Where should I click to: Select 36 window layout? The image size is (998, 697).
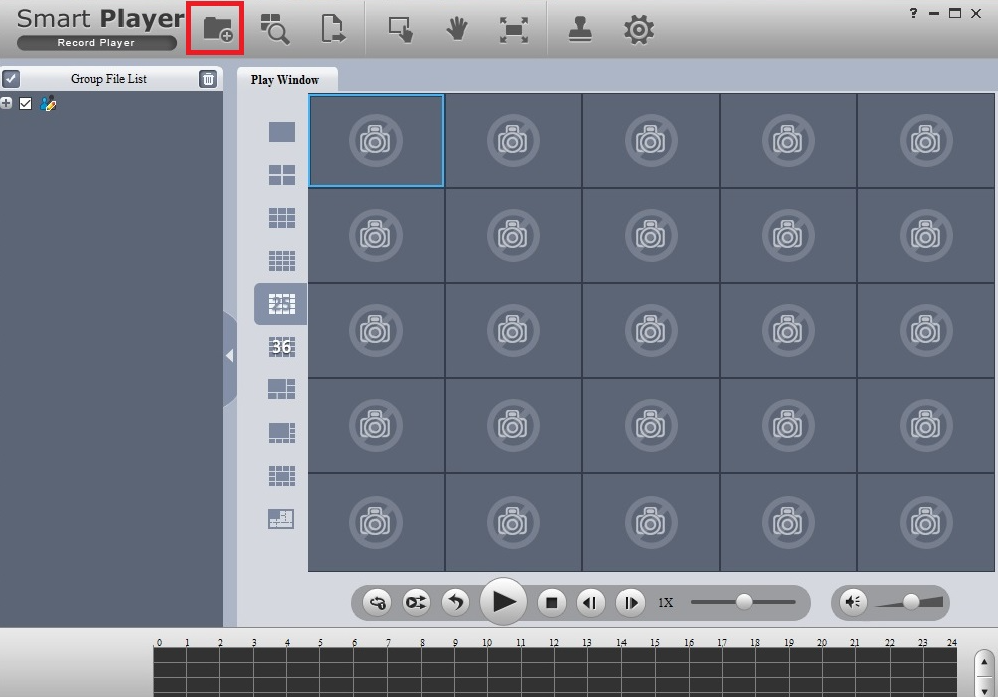(x=281, y=347)
